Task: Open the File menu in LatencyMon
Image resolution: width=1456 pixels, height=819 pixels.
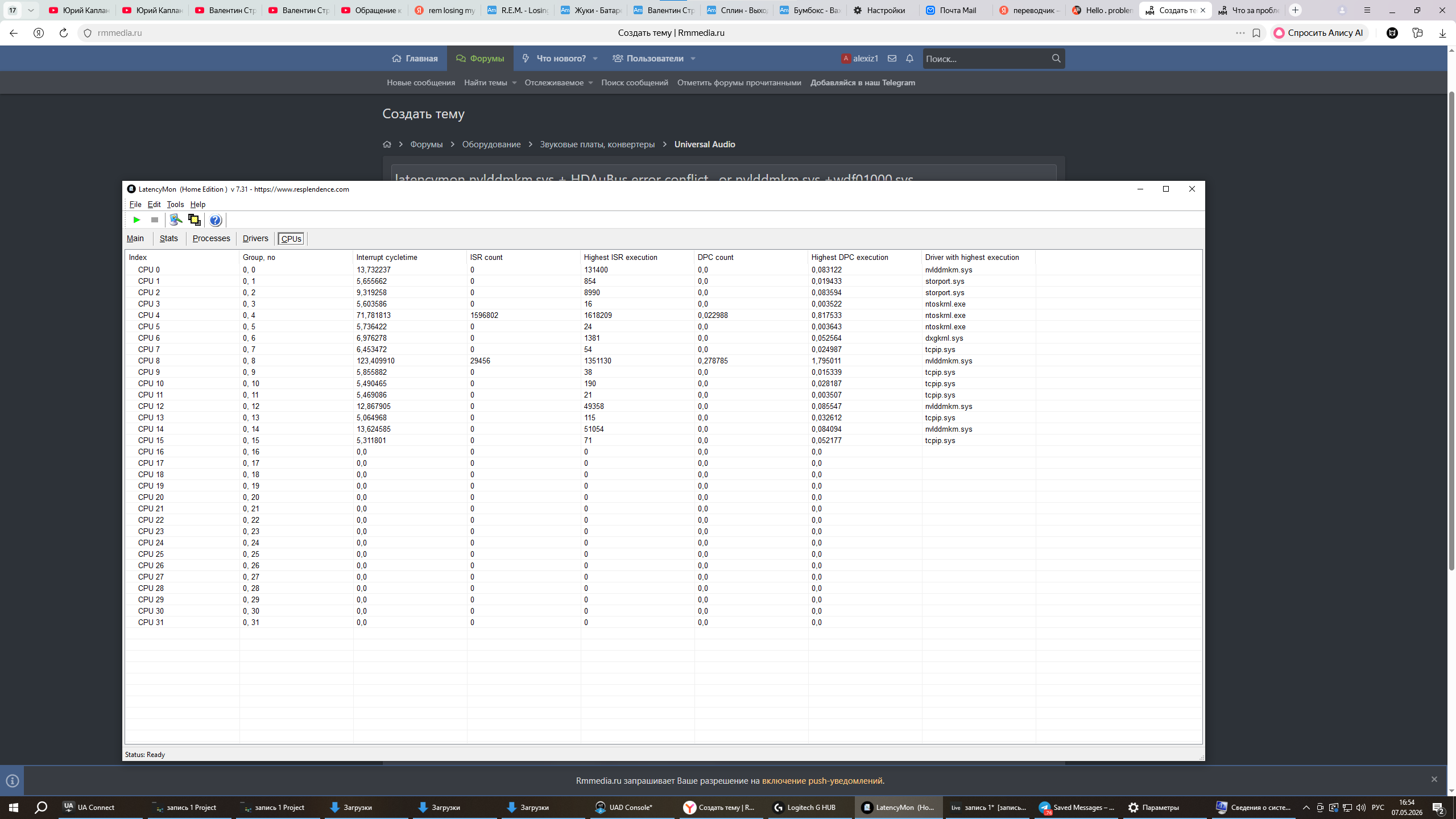Action: (135, 204)
